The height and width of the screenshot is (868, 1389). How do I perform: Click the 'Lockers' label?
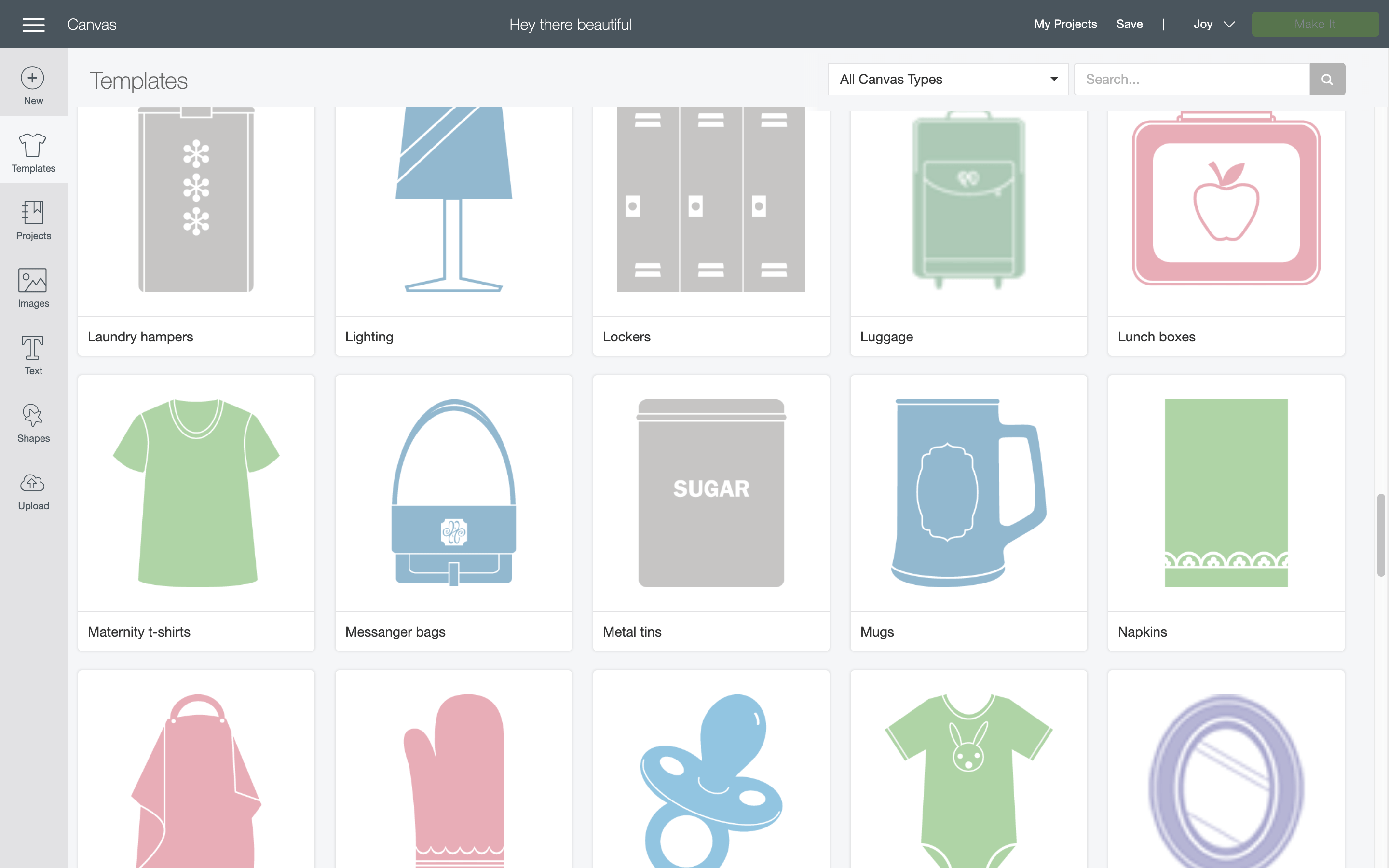(x=627, y=337)
